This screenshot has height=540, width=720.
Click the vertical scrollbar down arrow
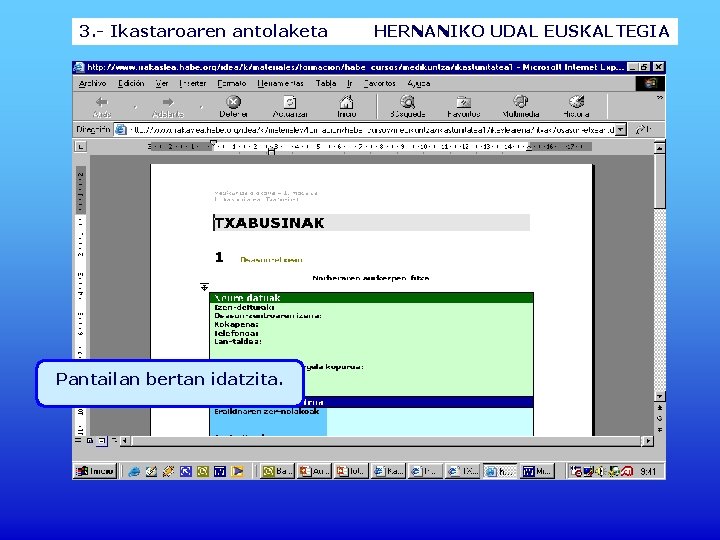(659, 396)
